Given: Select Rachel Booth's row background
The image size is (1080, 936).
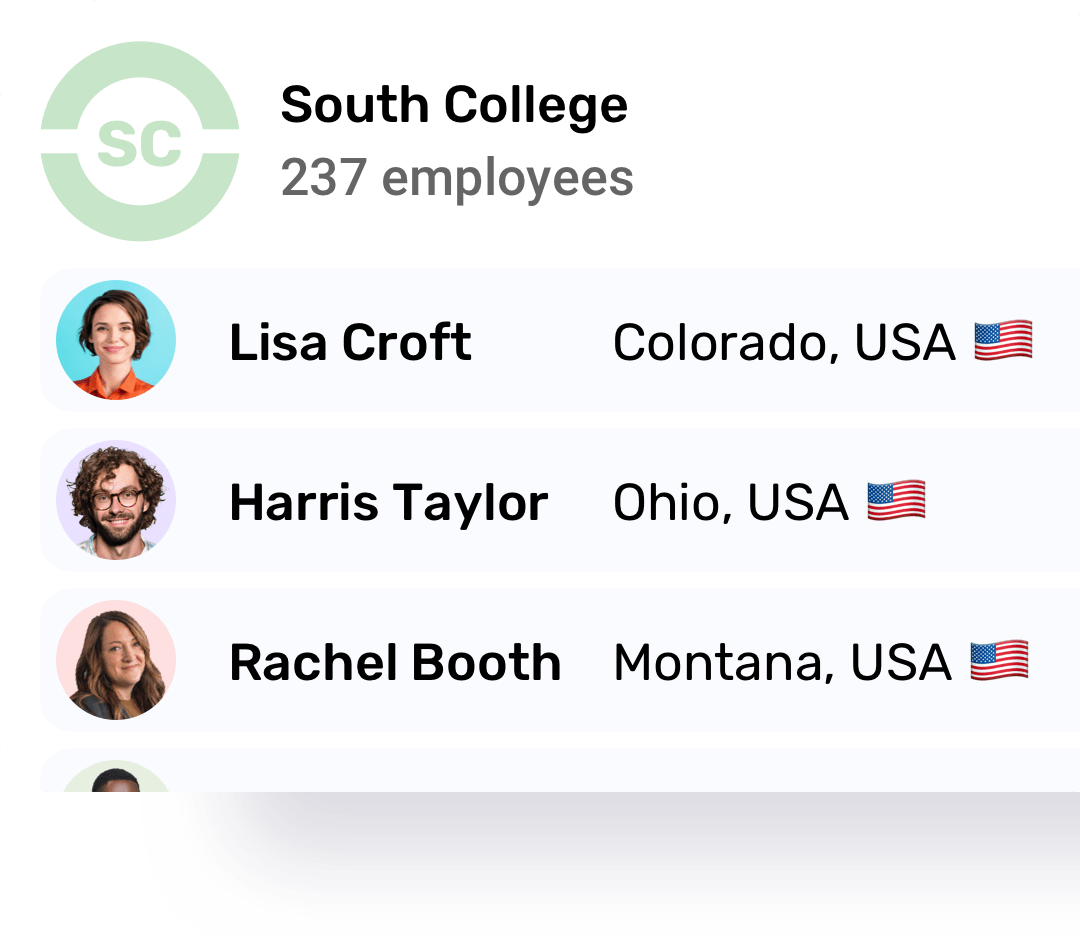Looking at the screenshot, I should coord(560,660).
